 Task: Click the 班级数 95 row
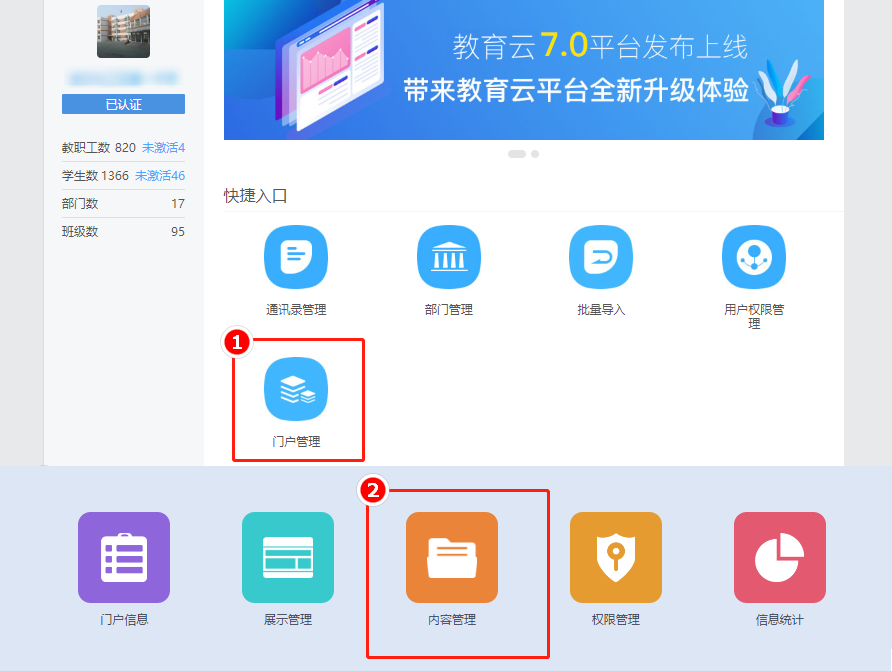(123, 232)
